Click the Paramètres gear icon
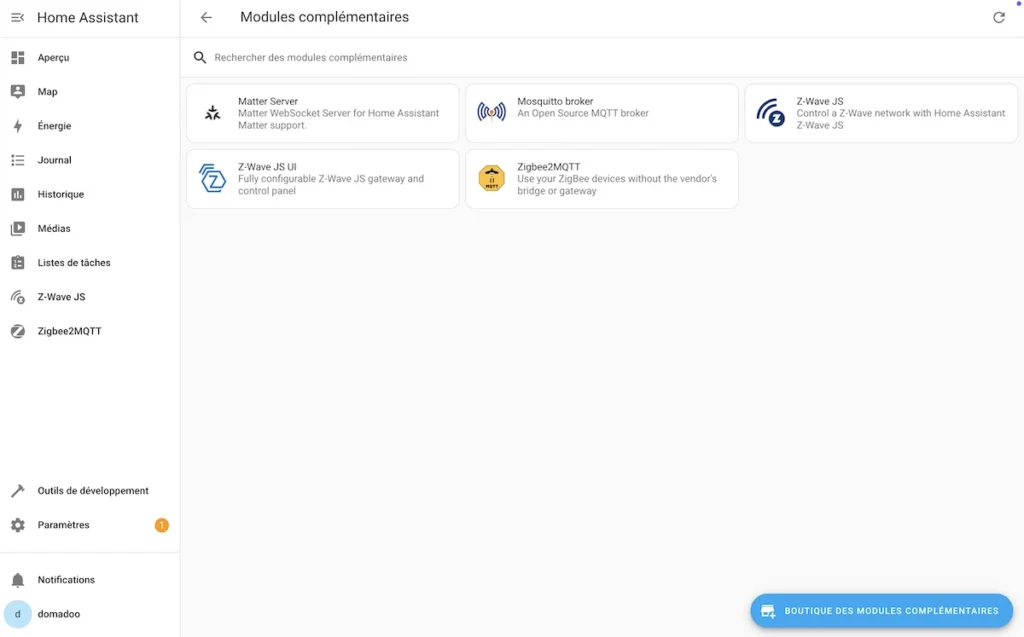 [18, 525]
